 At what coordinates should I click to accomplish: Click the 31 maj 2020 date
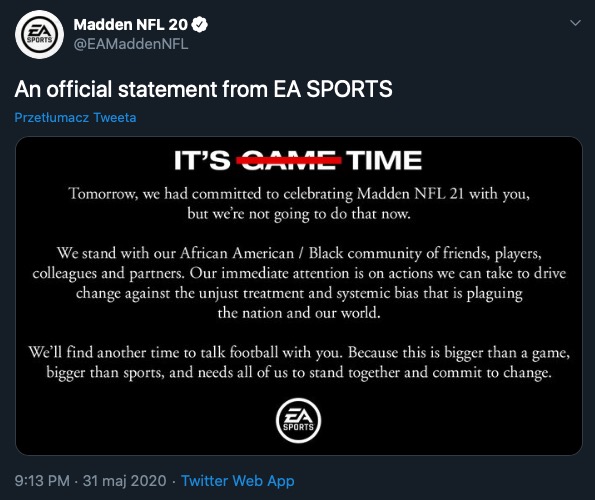point(124,481)
